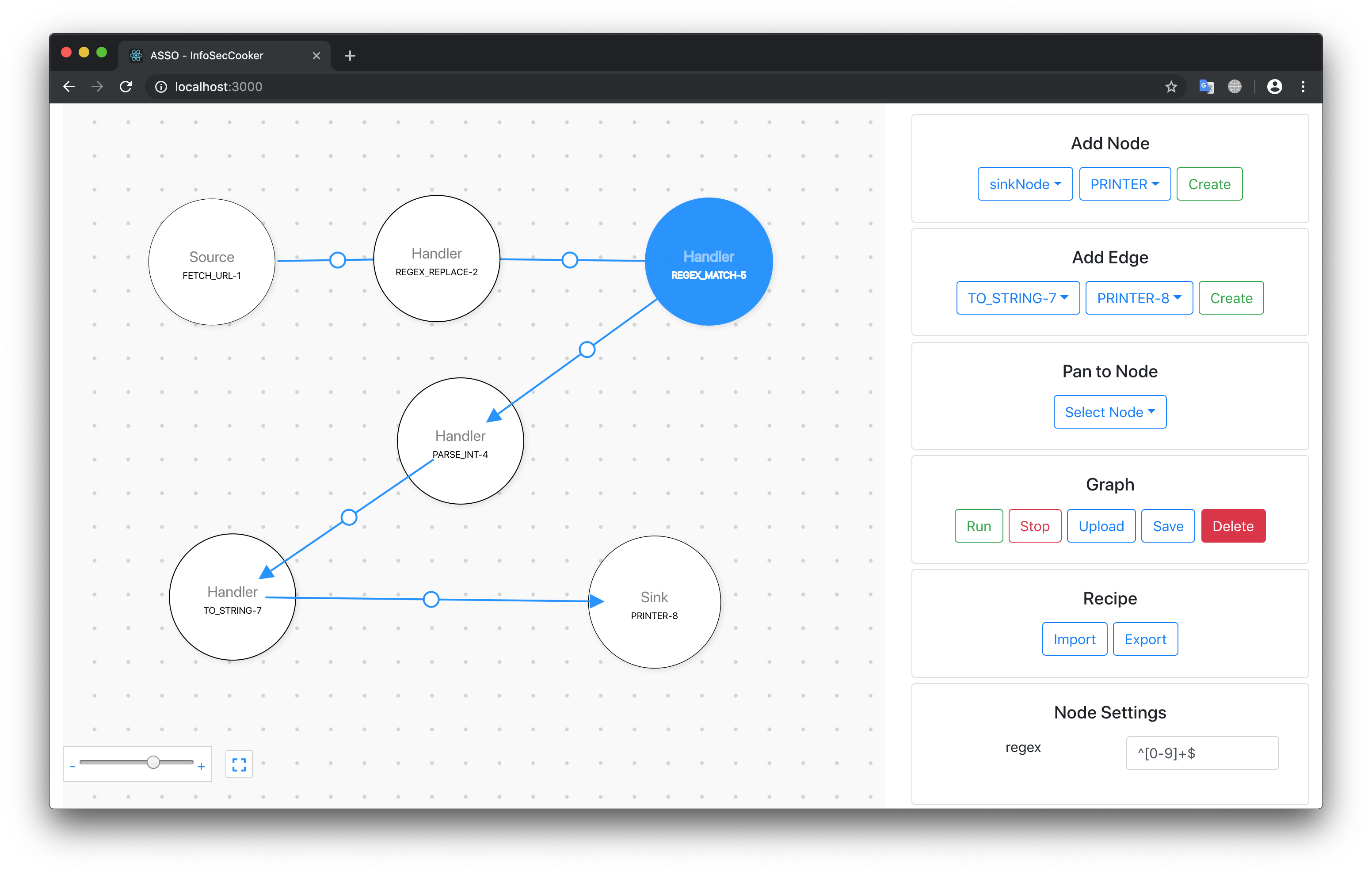Open Google Translate extension icon
Image resolution: width=1372 pixels, height=874 pixels.
[x=1206, y=87]
